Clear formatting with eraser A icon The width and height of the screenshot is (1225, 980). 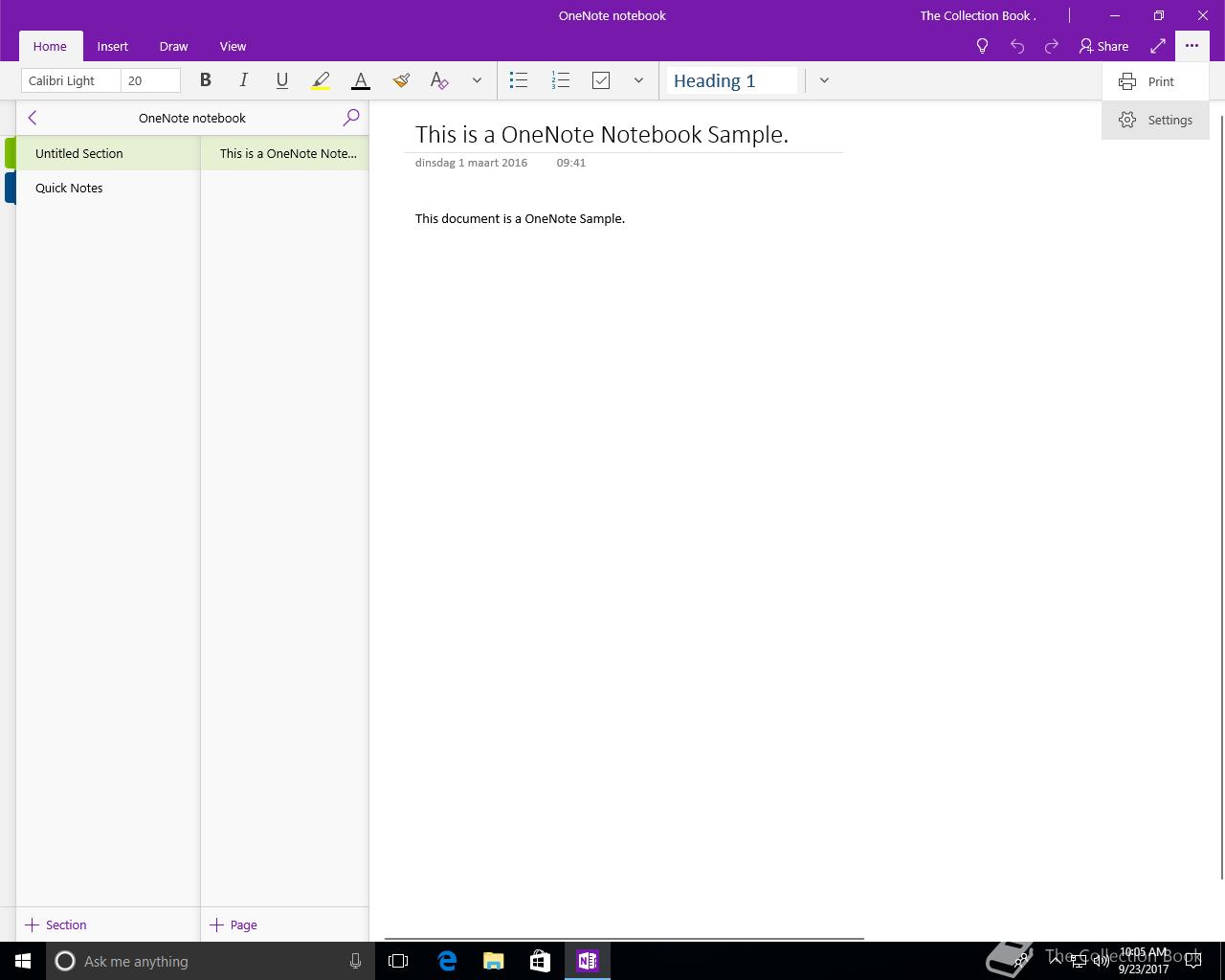439,80
